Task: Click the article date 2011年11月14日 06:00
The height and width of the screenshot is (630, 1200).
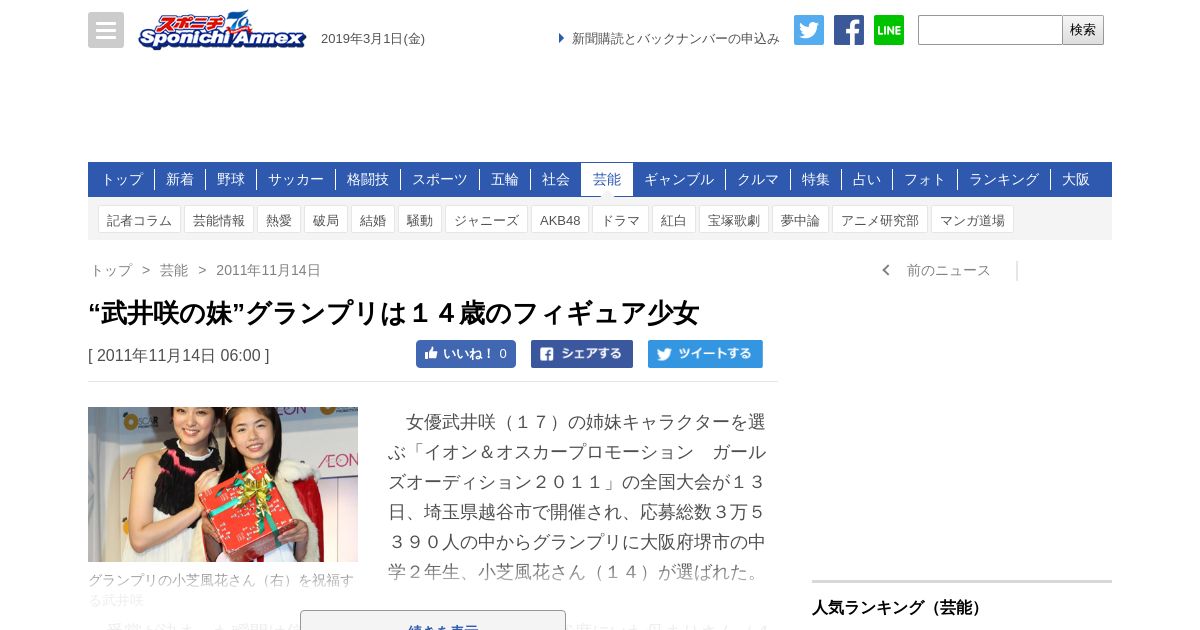Action: click(x=179, y=355)
